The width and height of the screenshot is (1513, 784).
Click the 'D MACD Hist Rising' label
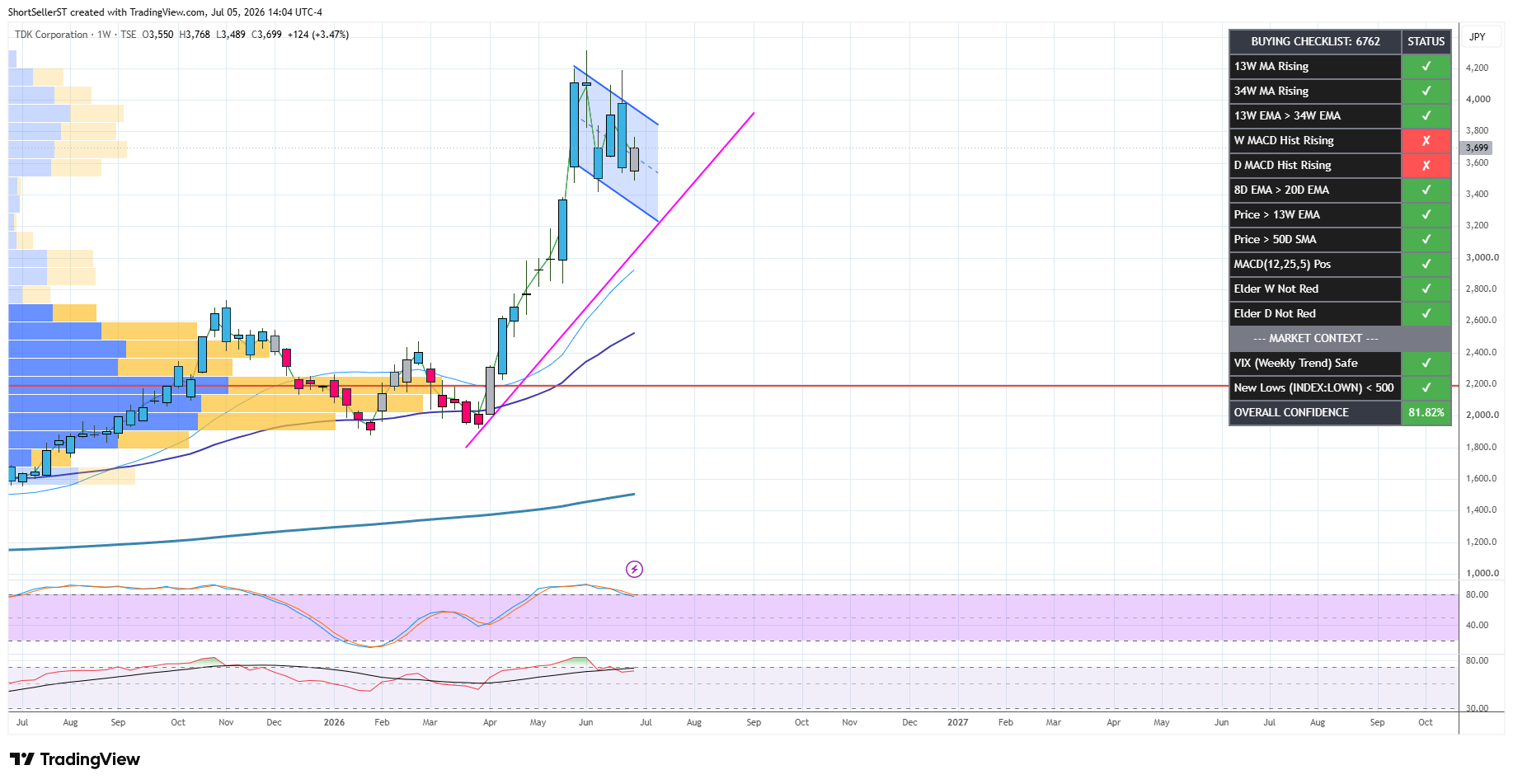point(1282,165)
